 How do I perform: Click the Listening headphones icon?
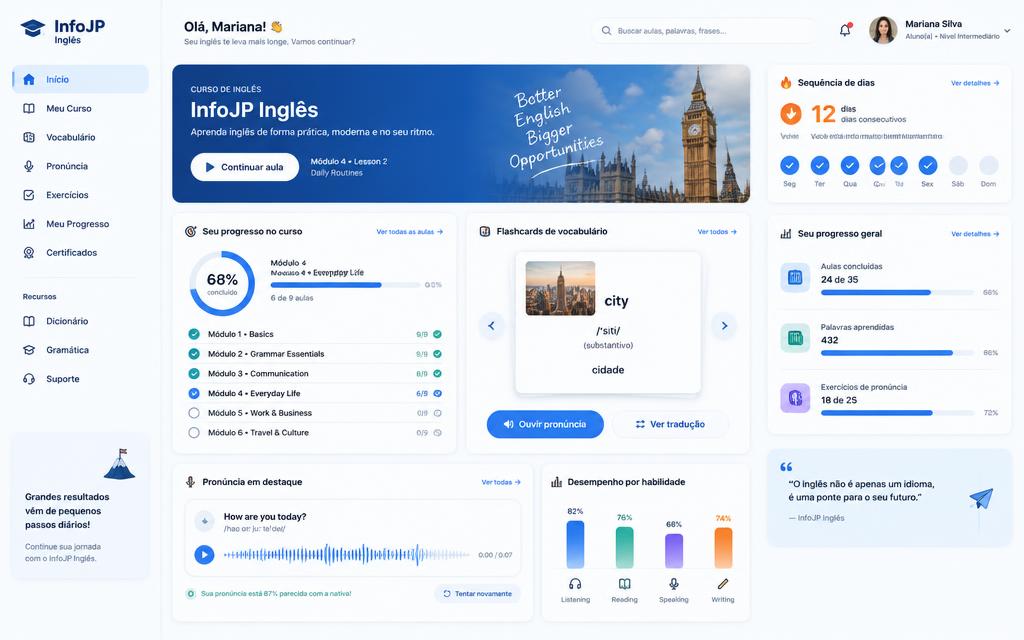click(x=575, y=584)
